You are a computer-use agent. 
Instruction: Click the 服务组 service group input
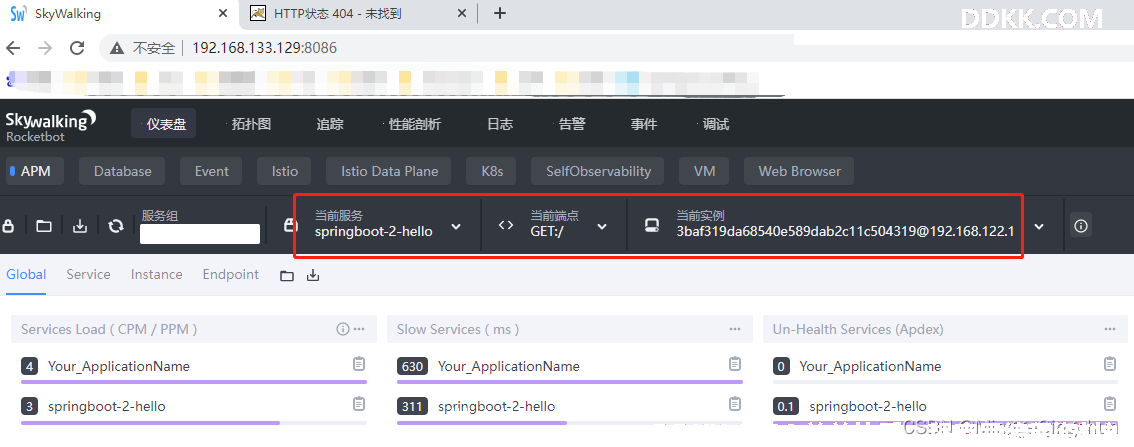(200, 234)
